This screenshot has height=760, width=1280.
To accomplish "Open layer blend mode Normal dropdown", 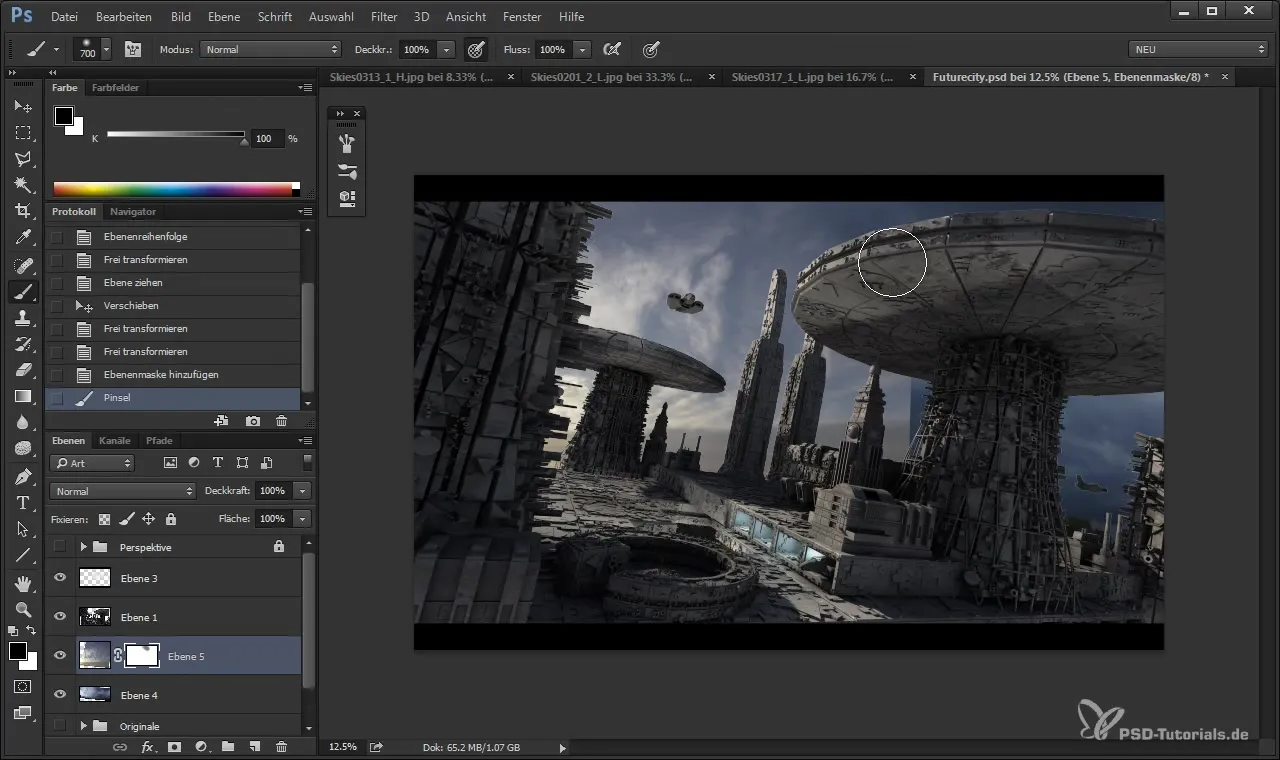I will point(123,491).
